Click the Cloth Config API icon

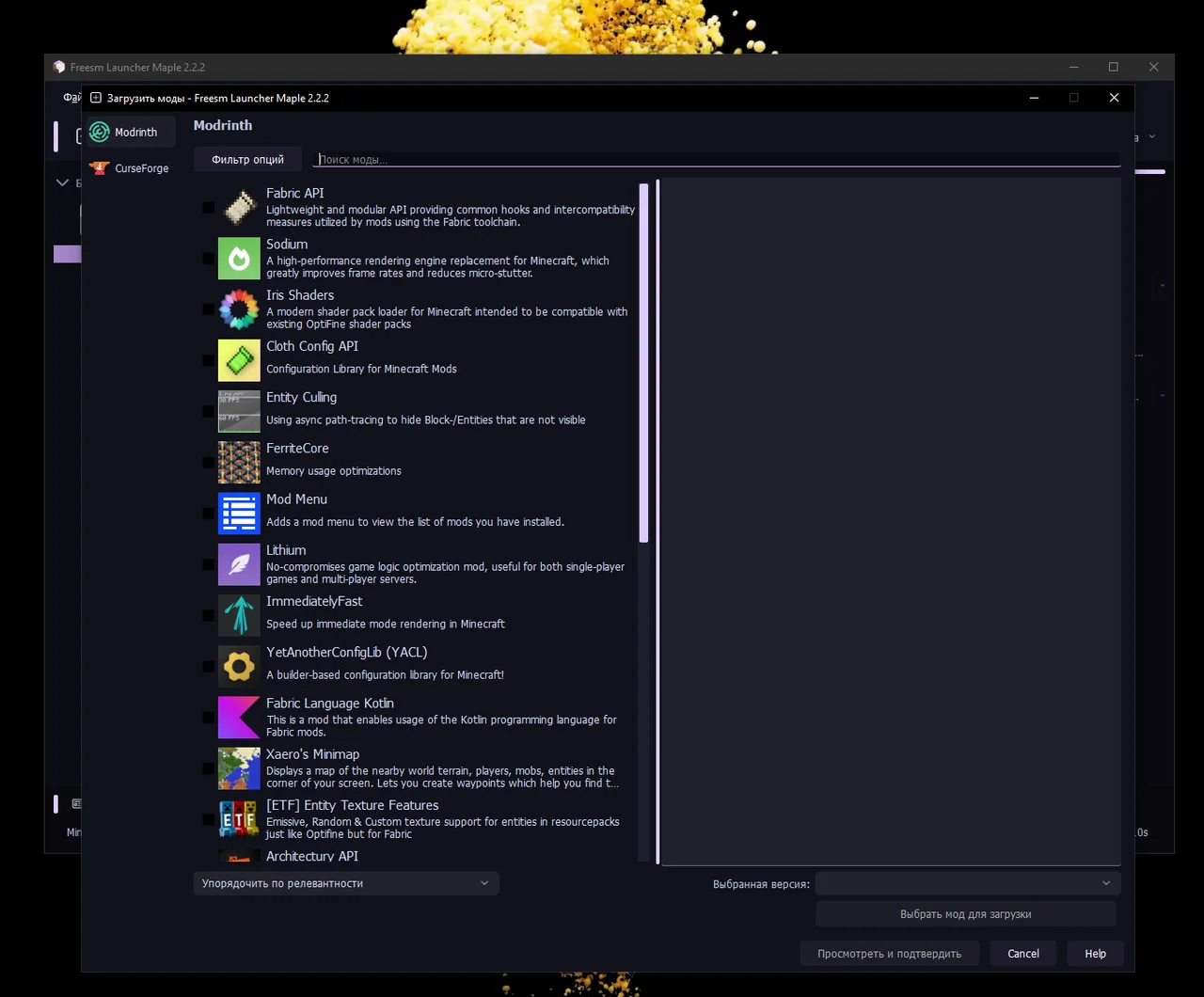click(239, 360)
